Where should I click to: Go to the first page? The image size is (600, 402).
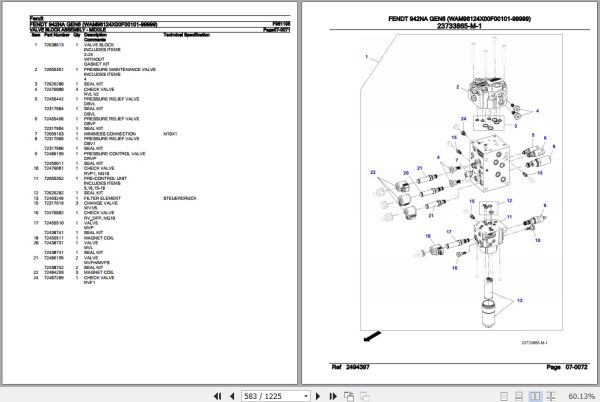[x=217, y=396]
